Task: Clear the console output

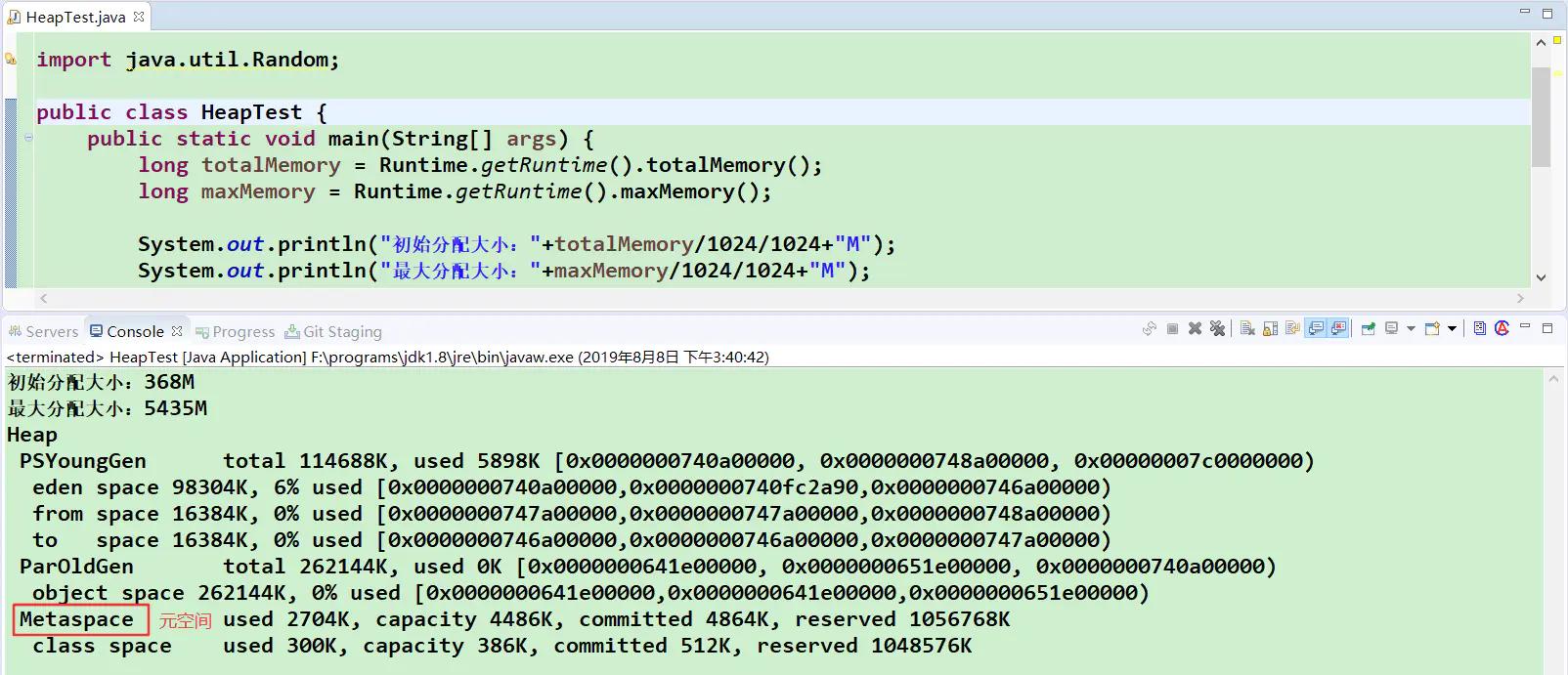Action: 1247,329
